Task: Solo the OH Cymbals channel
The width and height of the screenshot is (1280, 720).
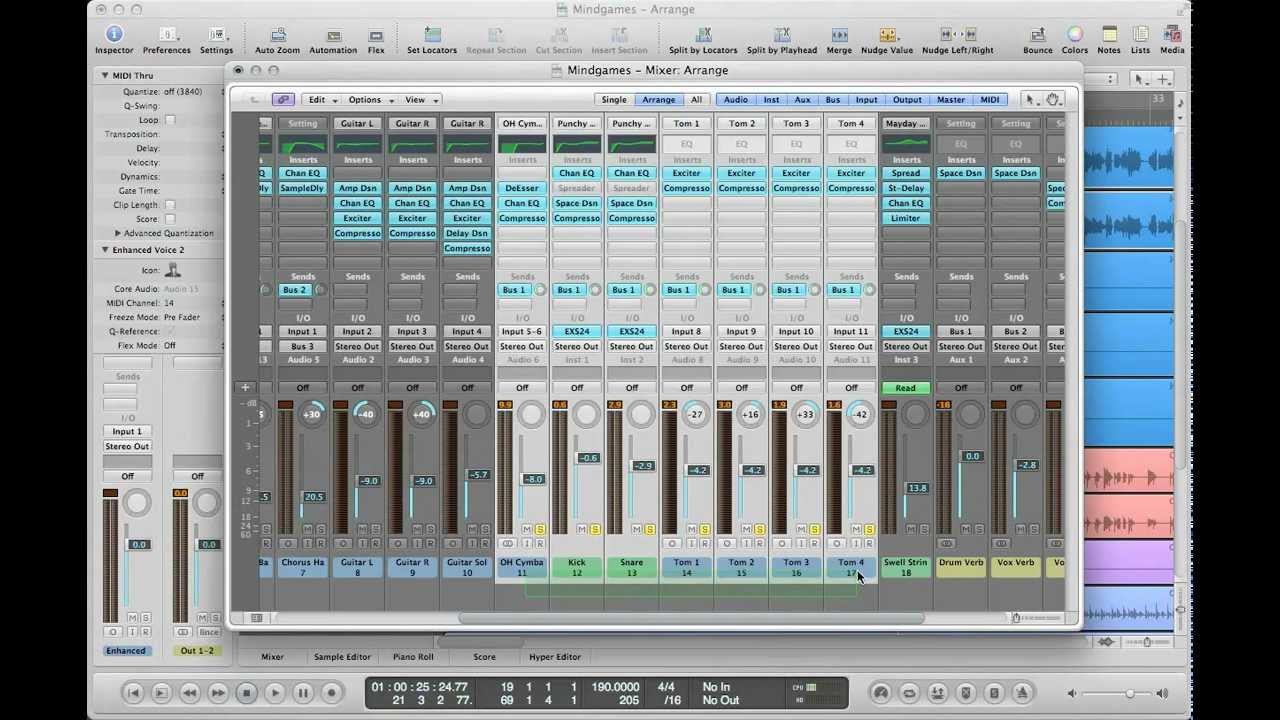Action: 540,529
